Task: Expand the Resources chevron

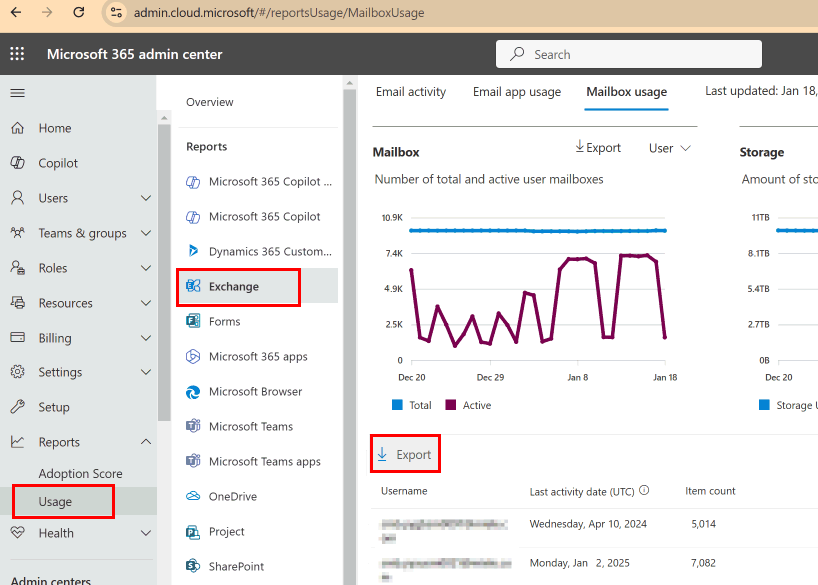Action: (x=146, y=303)
